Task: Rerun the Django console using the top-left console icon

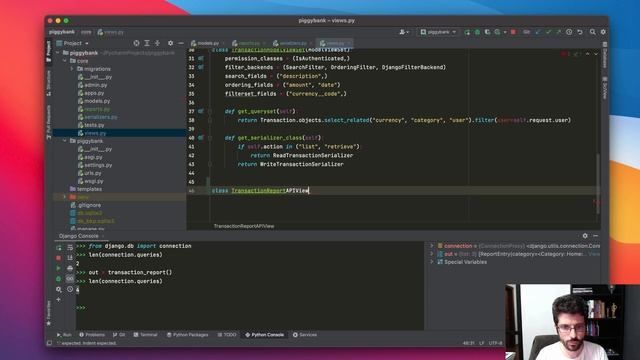Action: pos(59,247)
